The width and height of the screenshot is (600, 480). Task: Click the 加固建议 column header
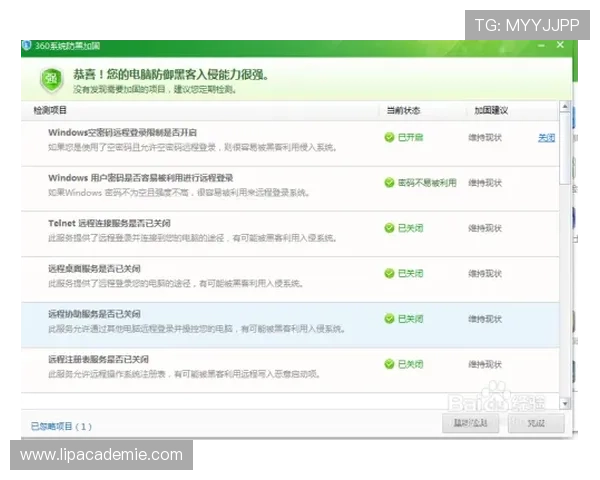click(491, 111)
